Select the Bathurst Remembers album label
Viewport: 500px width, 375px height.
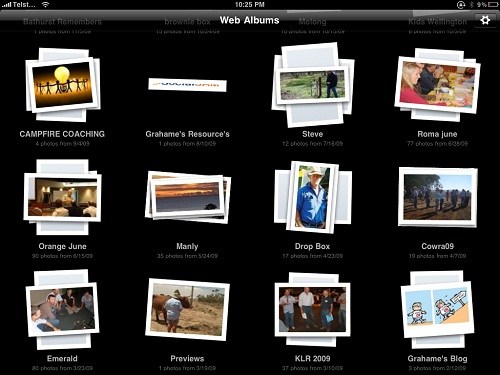[x=62, y=22]
